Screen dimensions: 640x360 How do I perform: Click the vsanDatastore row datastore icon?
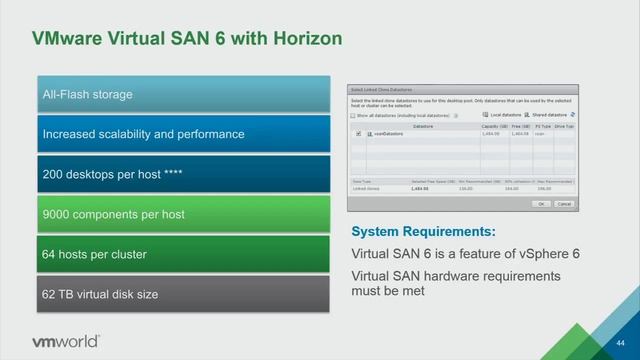coord(370,134)
